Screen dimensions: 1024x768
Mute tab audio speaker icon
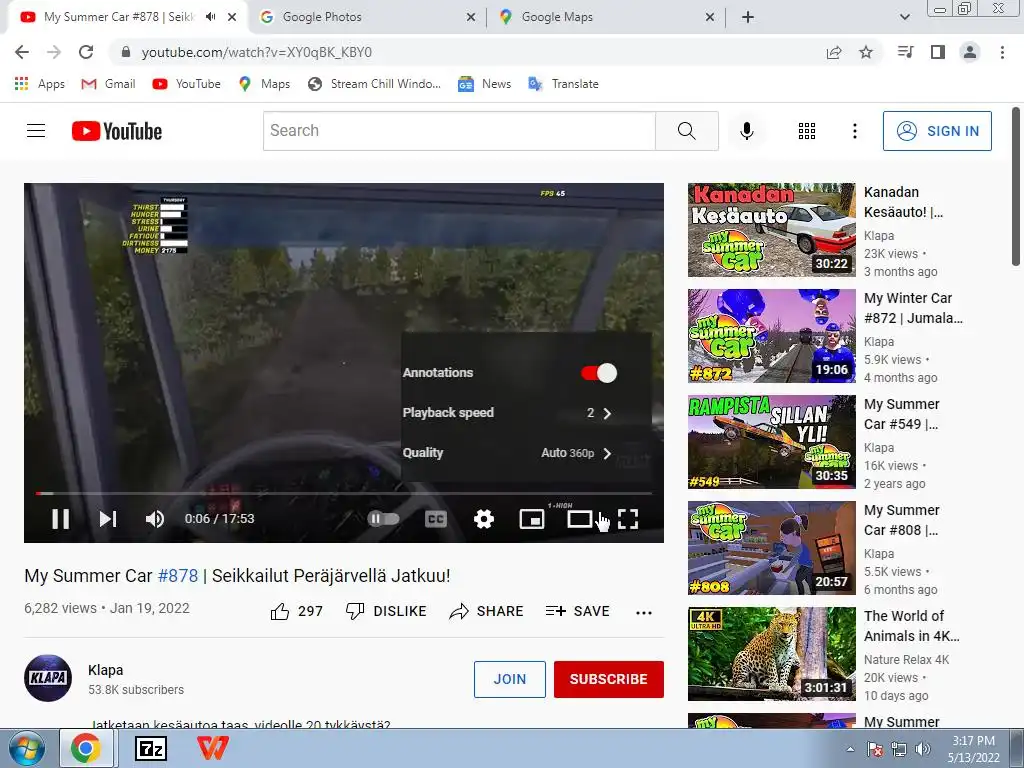[x=211, y=17]
